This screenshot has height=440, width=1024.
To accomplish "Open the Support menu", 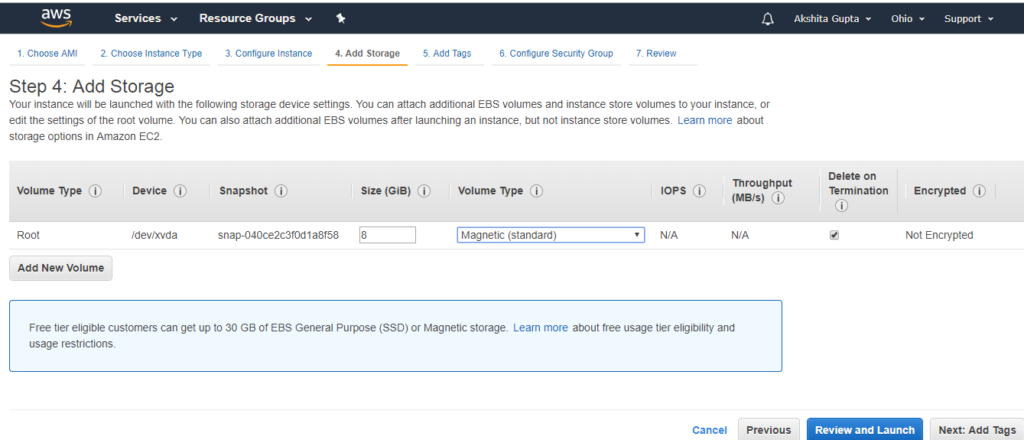I will 968,19.
